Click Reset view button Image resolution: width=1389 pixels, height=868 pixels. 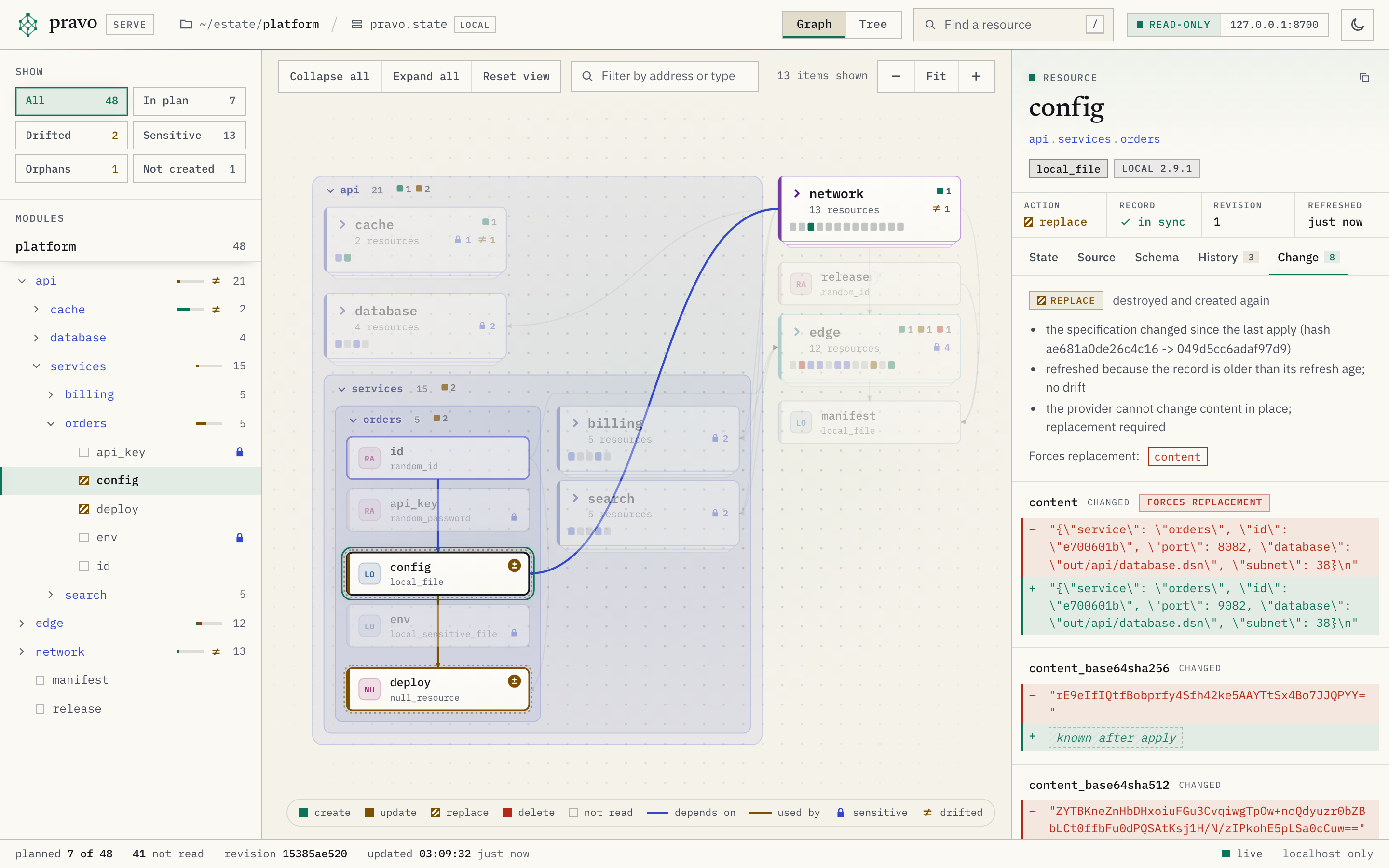point(516,76)
